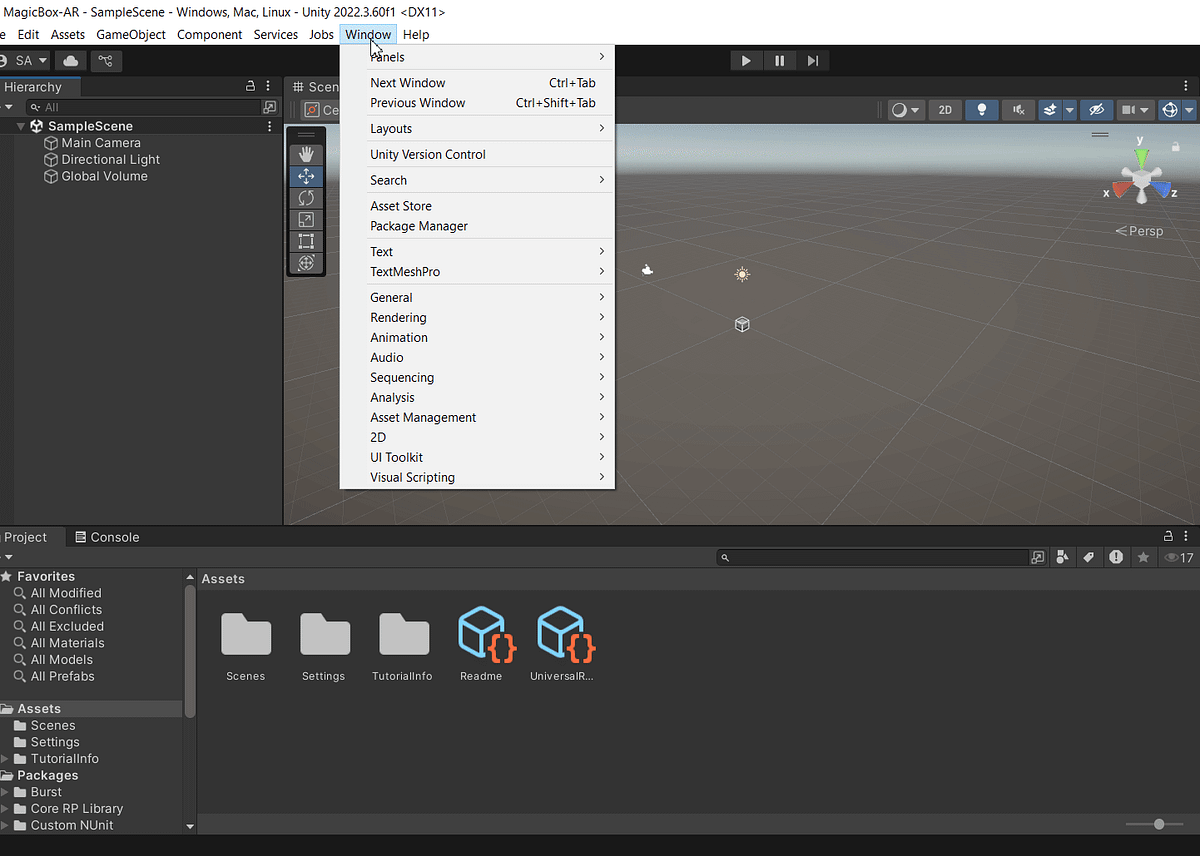Viewport: 1200px width, 856px height.
Task: Toggle scene lighting in the Scene view
Action: 981,110
